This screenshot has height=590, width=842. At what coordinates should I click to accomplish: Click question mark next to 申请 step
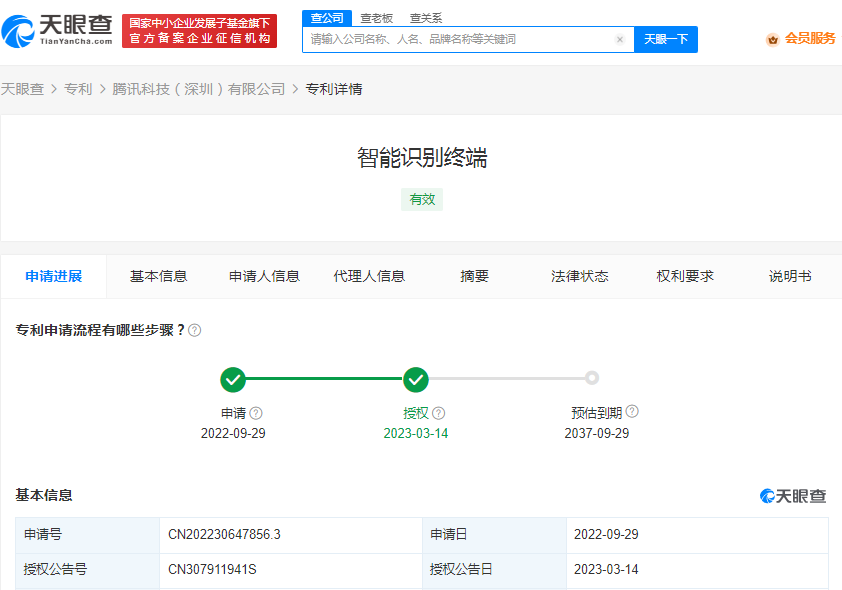click(256, 413)
